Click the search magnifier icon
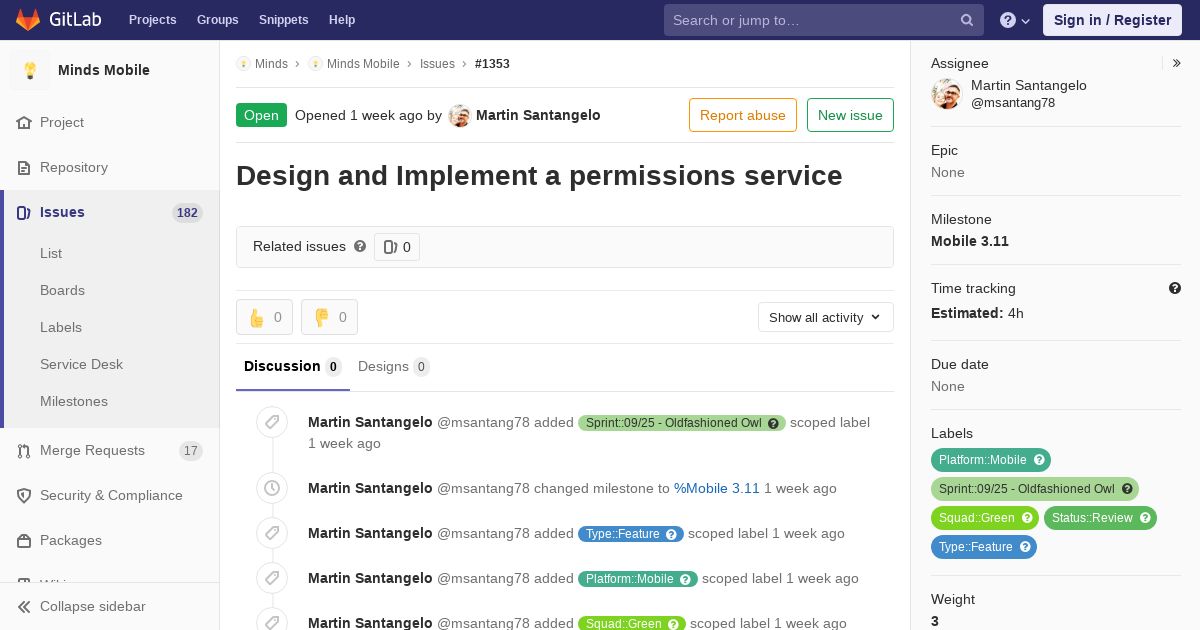This screenshot has width=1200, height=630. point(967,20)
